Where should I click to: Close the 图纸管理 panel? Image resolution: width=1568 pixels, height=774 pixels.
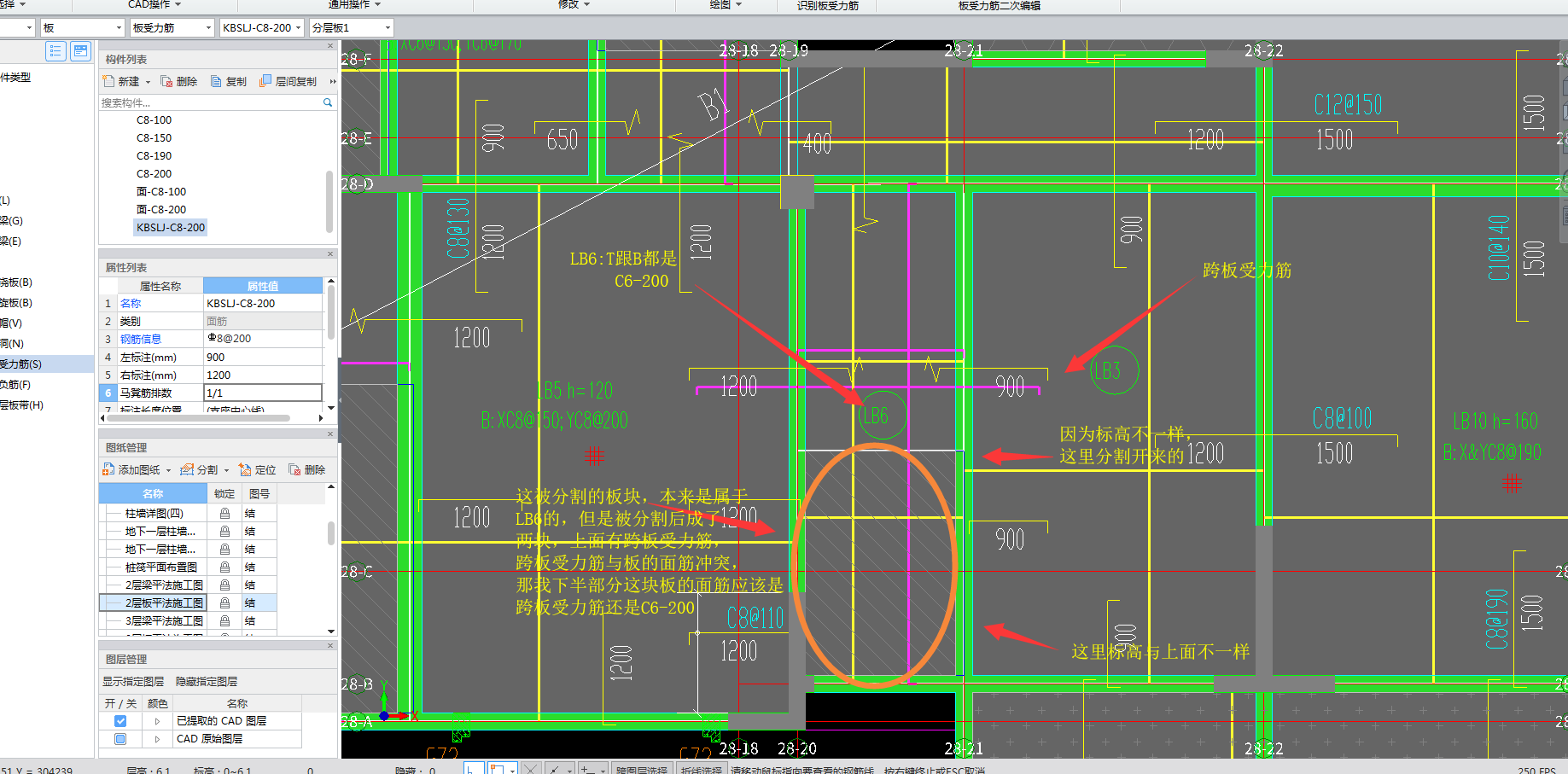(x=330, y=434)
